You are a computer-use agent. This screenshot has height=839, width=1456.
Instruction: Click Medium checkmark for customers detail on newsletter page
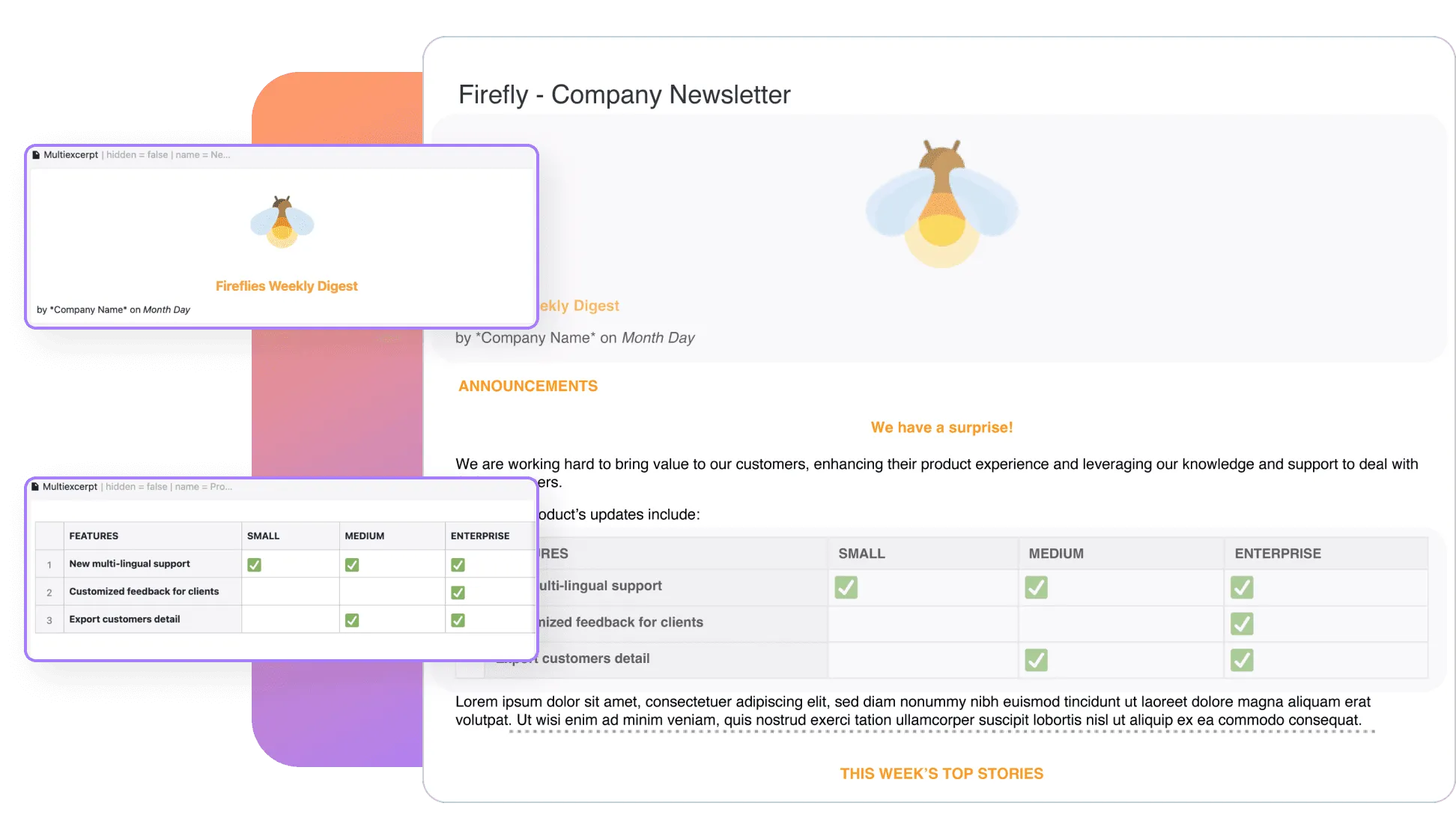(x=1037, y=660)
